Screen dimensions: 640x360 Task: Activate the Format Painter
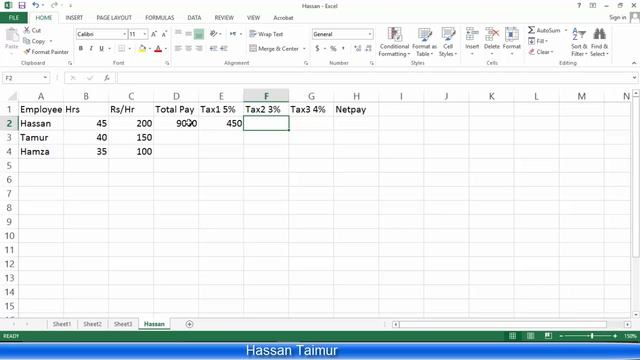click(47, 52)
